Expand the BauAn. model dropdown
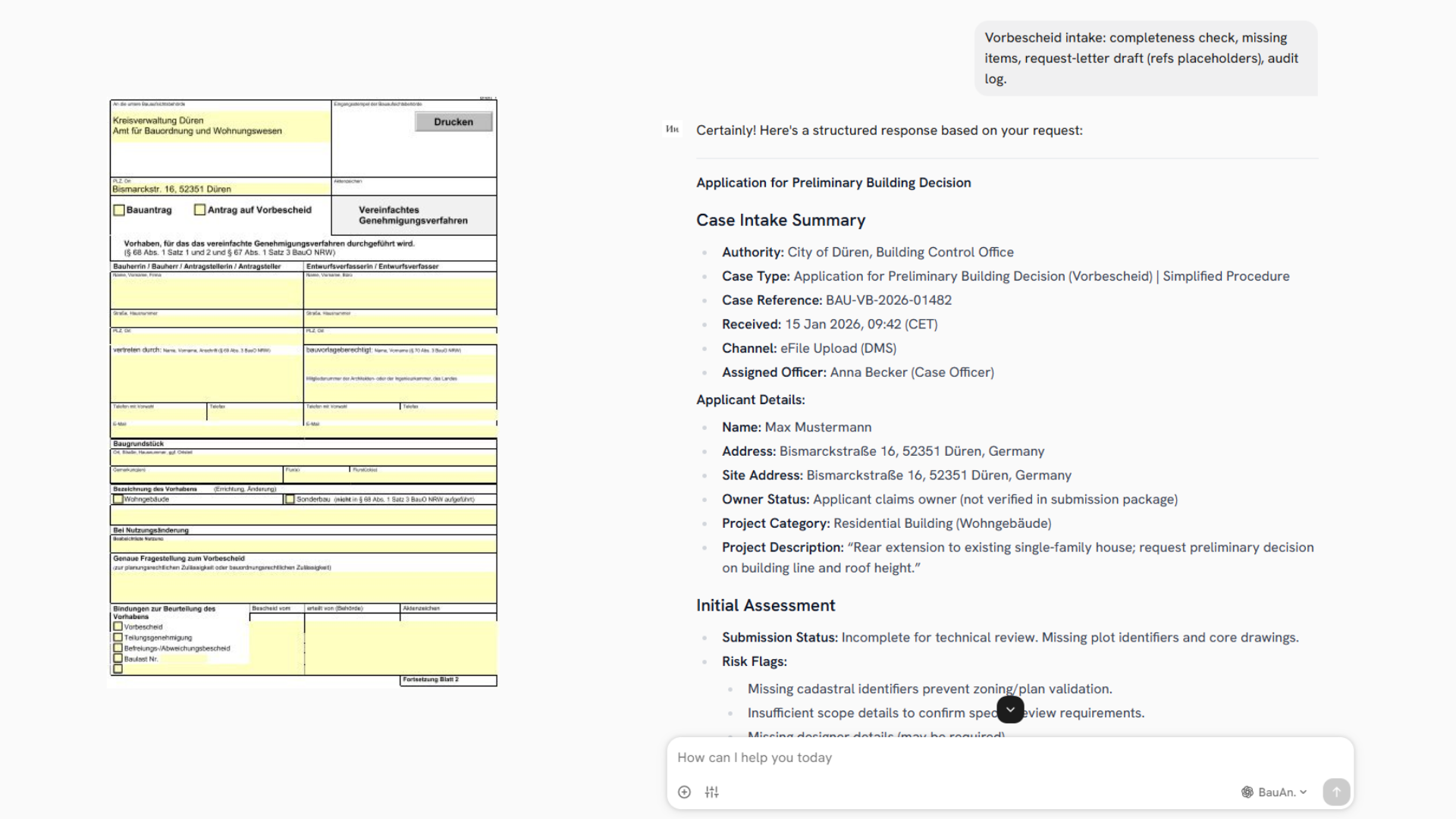Image resolution: width=1456 pixels, height=819 pixels. pyautogui.click(x=1283, y=792)
